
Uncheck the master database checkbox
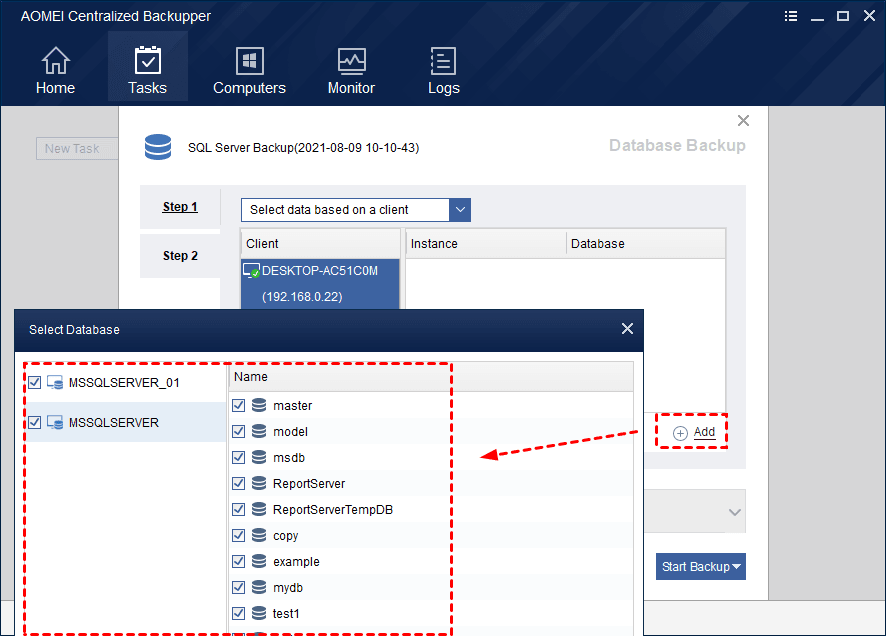[x=238, y=405]
